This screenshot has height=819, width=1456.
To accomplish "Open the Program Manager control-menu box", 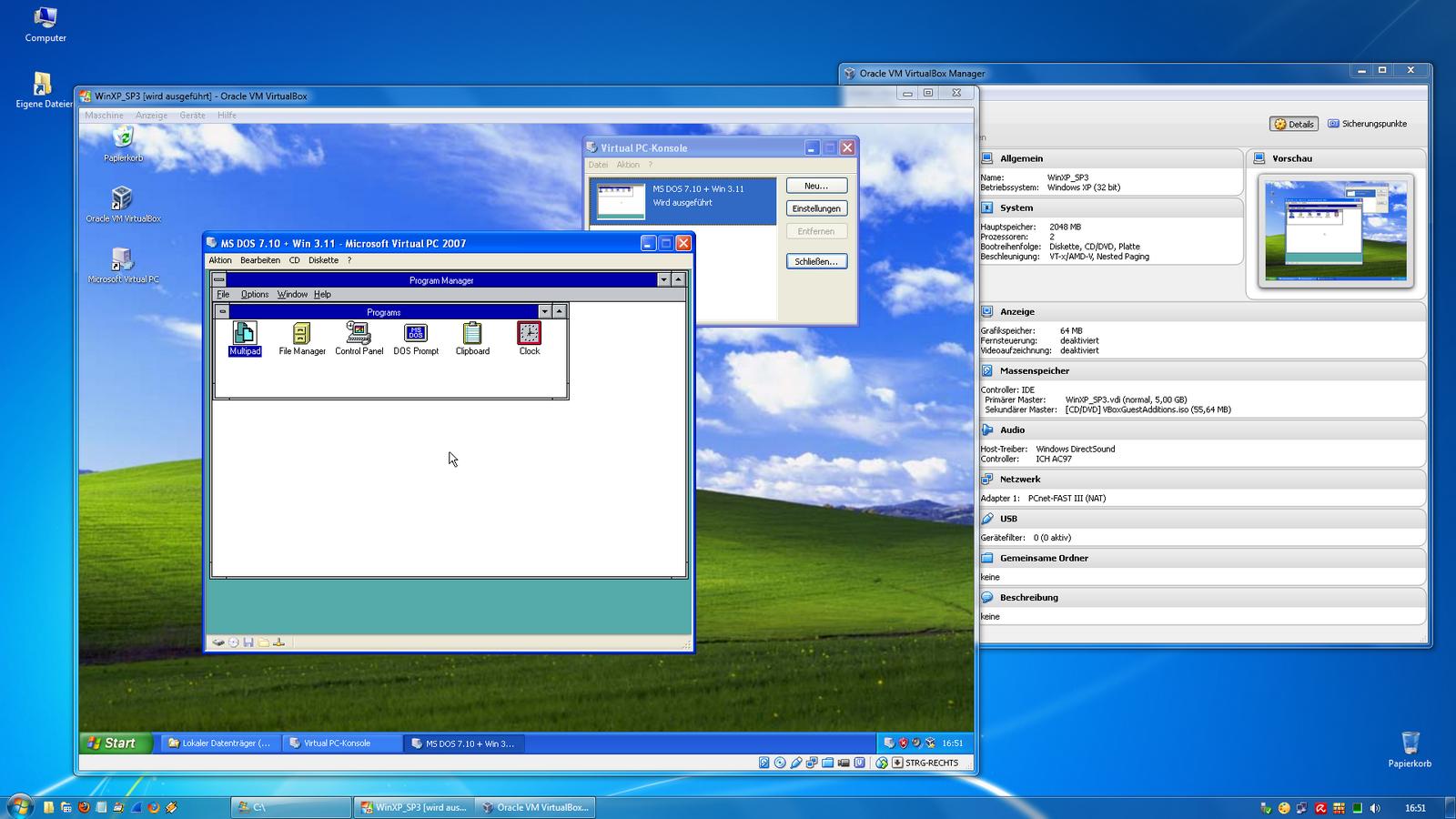I will [x=219, y=280].
